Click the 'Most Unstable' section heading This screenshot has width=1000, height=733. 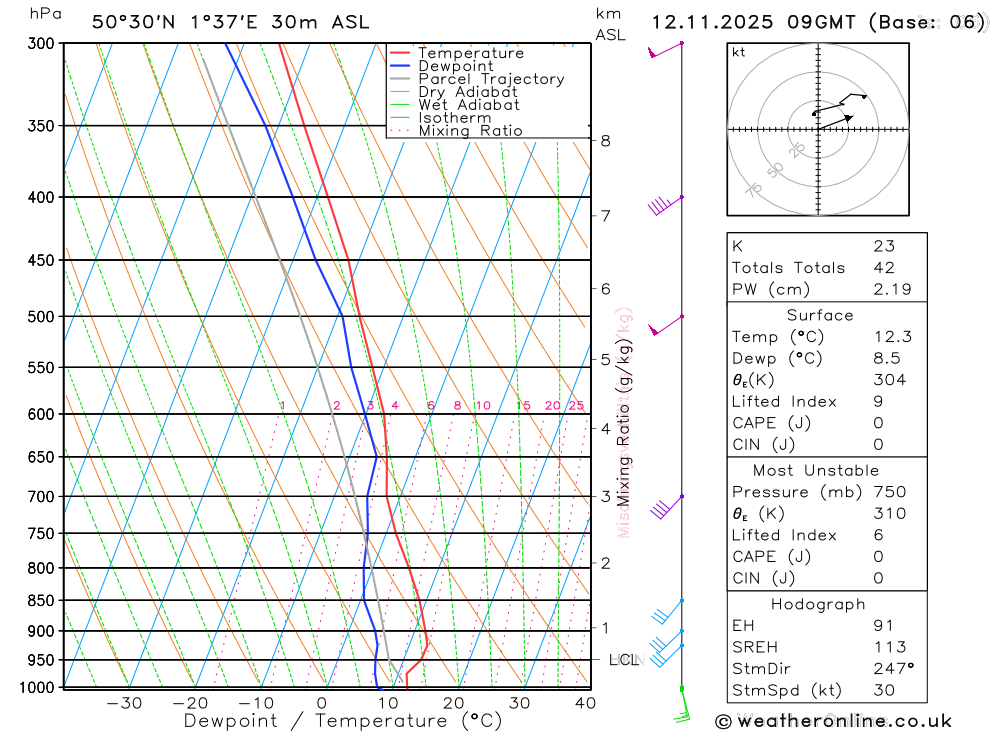pos(816,471)
